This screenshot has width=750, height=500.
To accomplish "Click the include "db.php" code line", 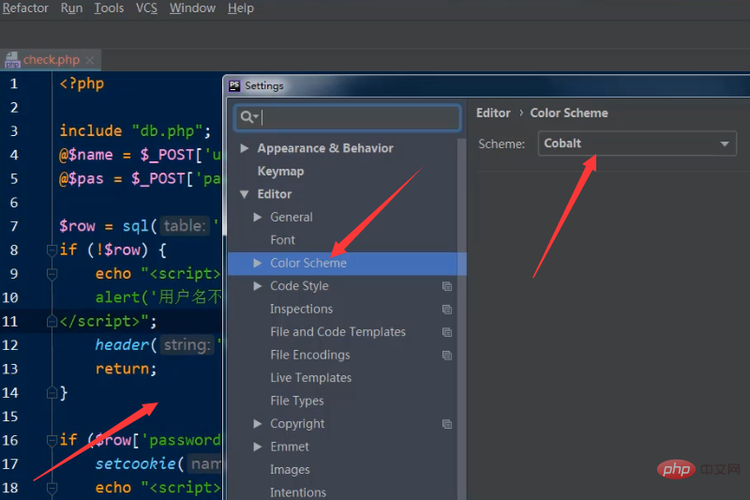I will (135, 131).
